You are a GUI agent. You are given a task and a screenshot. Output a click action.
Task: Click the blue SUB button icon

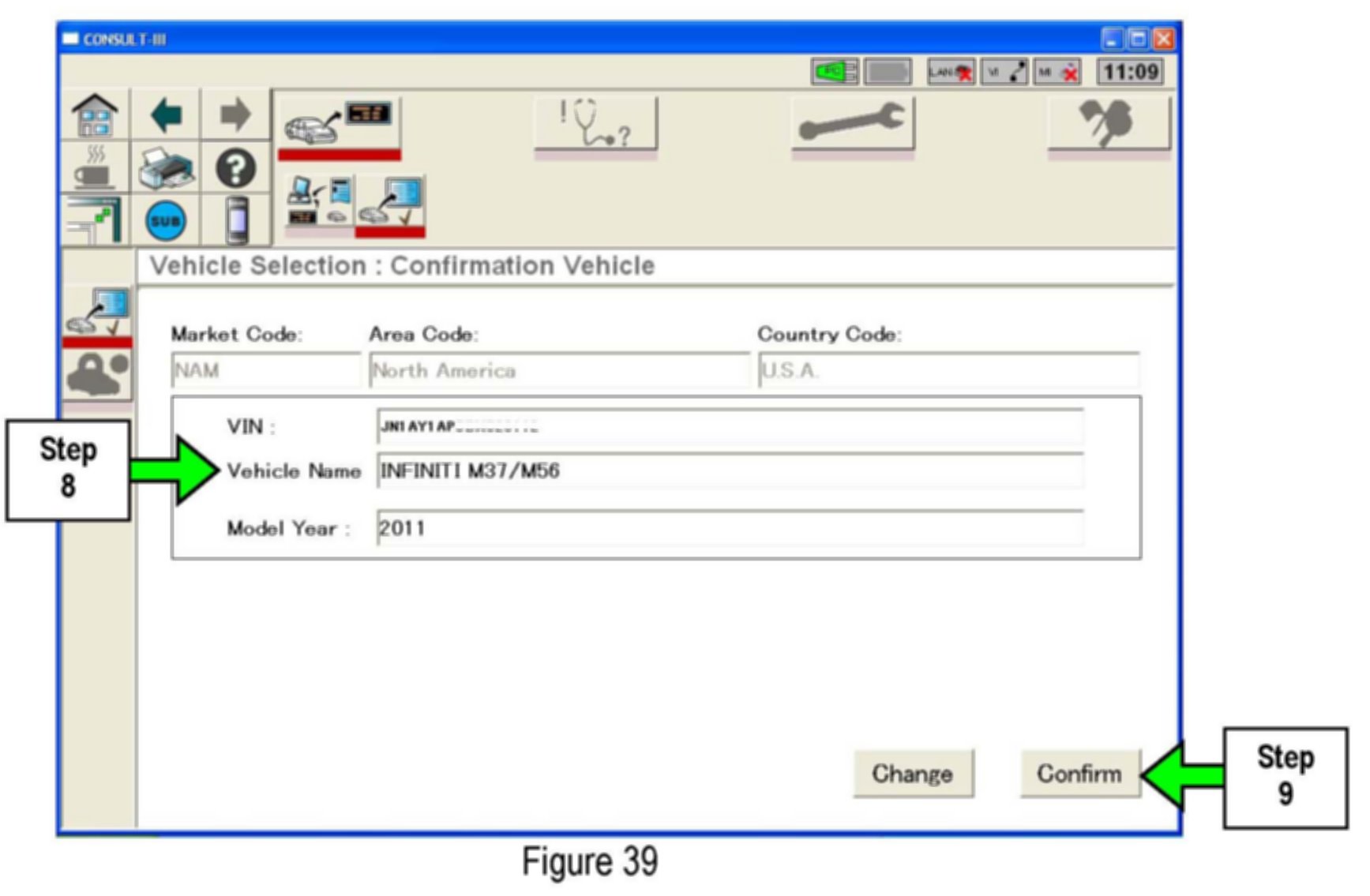166,220
